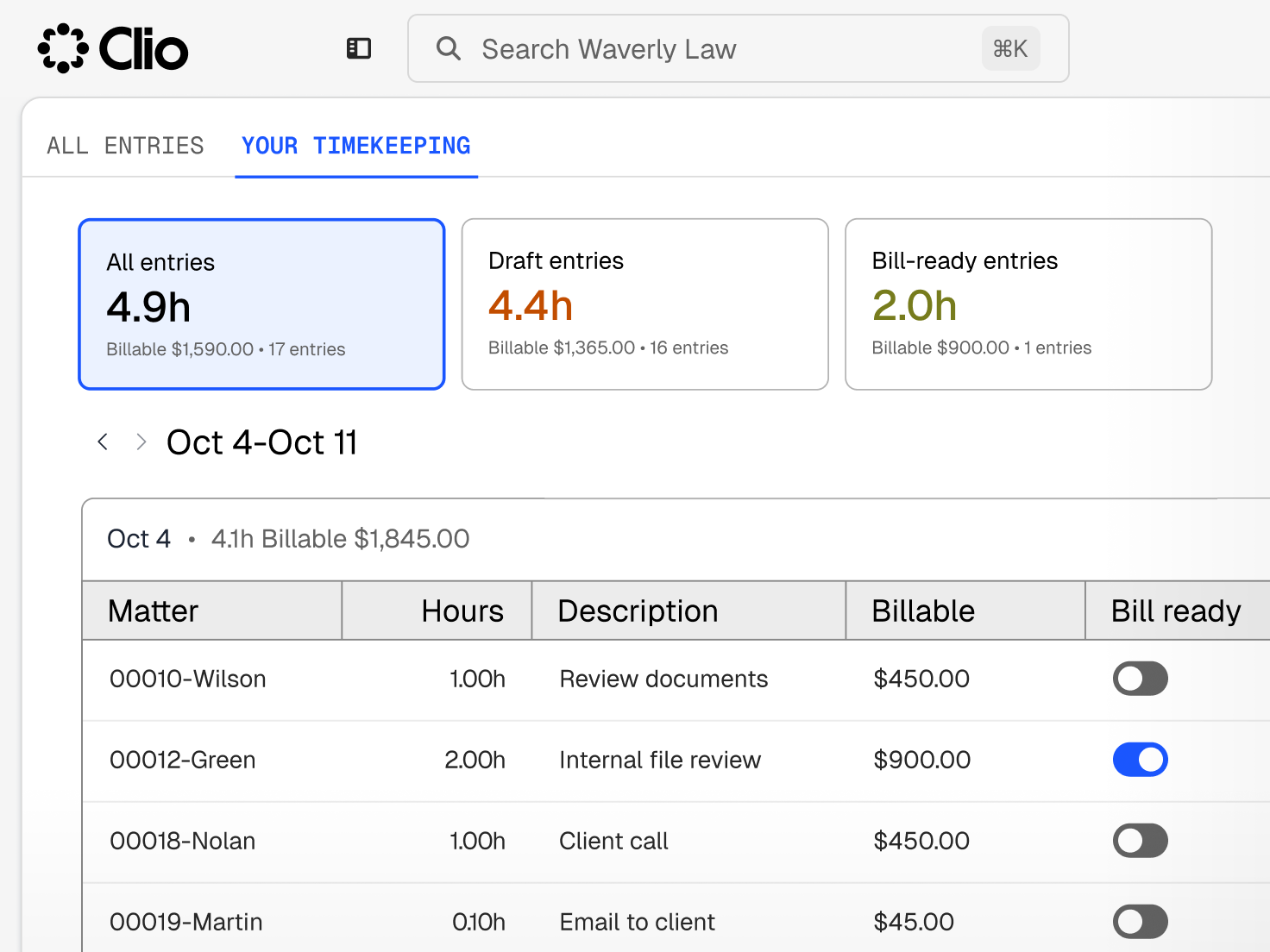Click the 00012-Green matter cell
Screen dimensions: 1270x952
[x=183, y=760]
